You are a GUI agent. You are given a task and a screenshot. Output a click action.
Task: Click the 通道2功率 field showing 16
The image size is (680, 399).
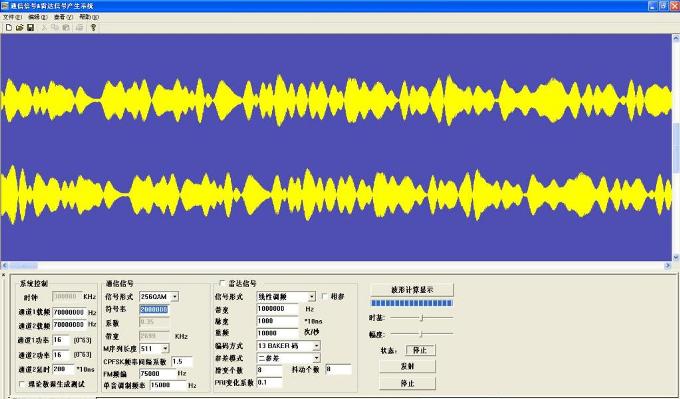[x=61, y=355]
